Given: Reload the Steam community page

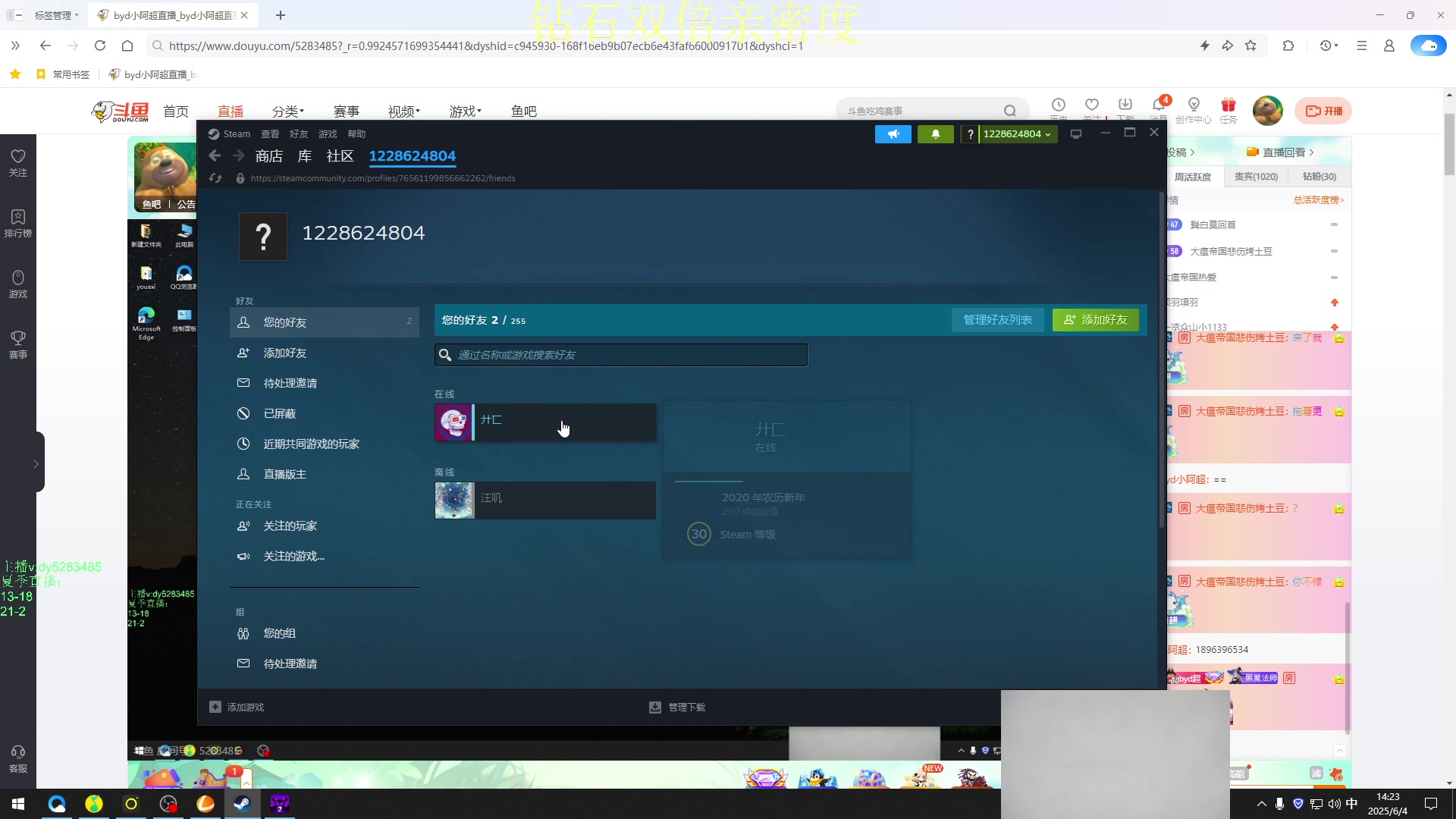Looking at the screenshot, I should [x=215, y=178].
